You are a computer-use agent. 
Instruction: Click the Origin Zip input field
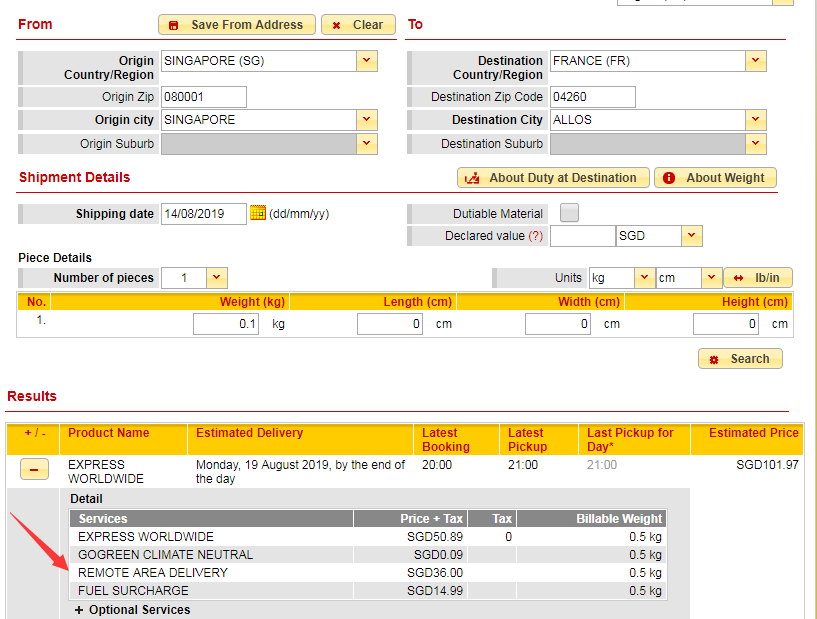[203, 97]
